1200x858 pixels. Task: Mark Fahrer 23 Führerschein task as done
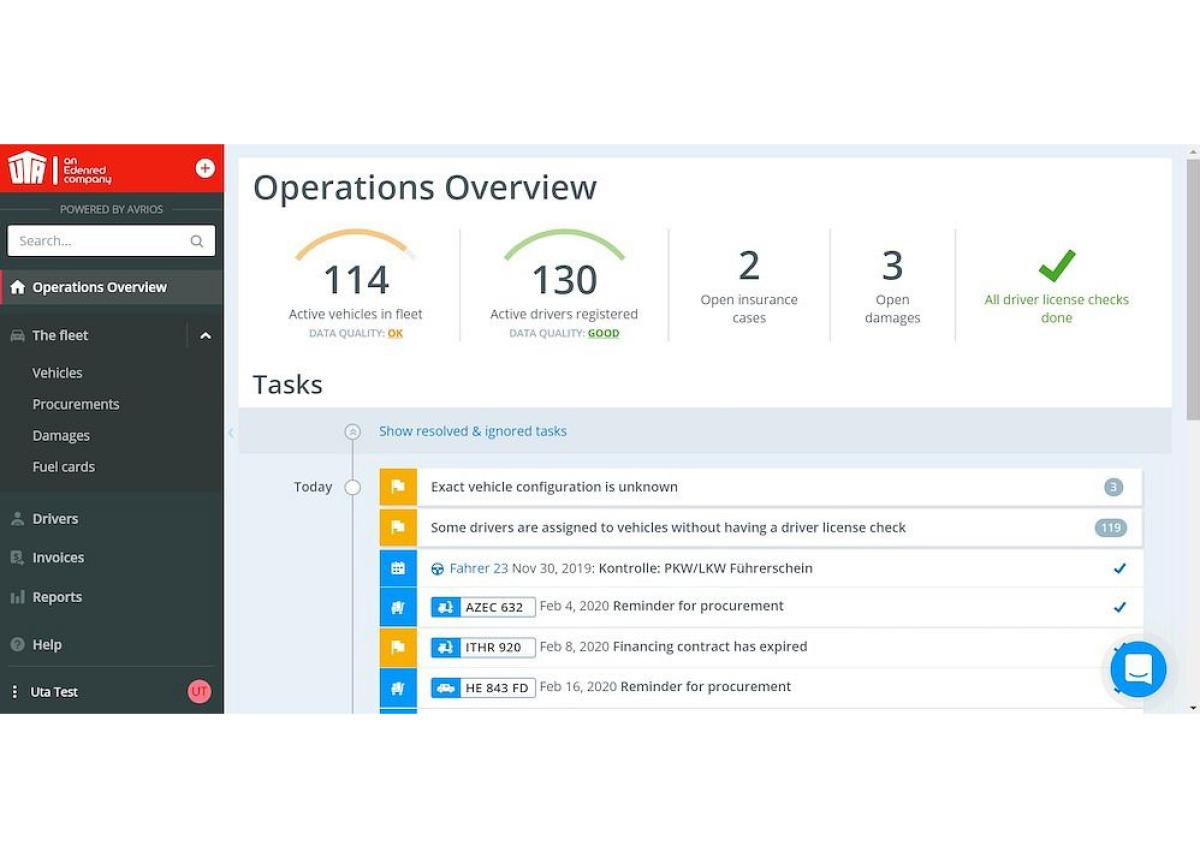pos(1120,568)
